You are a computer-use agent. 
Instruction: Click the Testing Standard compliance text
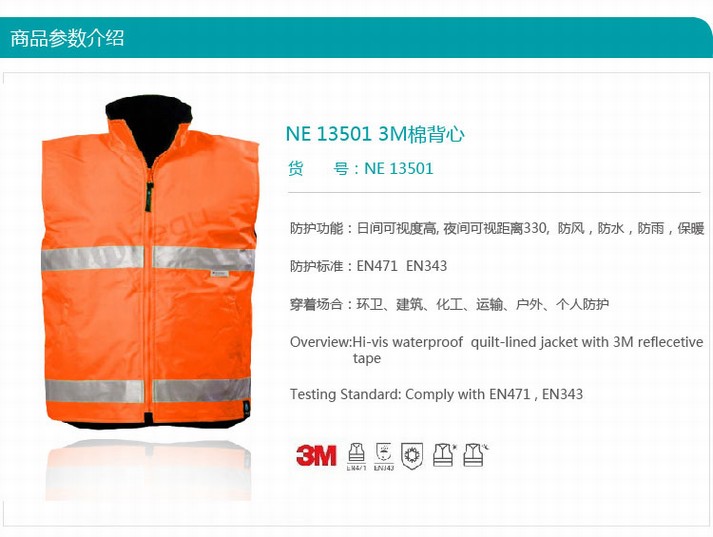[436, 394]
